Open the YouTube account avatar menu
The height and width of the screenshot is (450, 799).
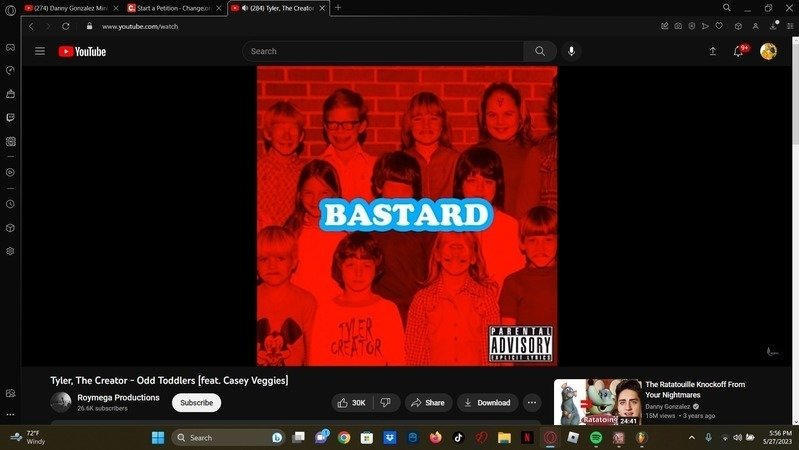point(768,51)
